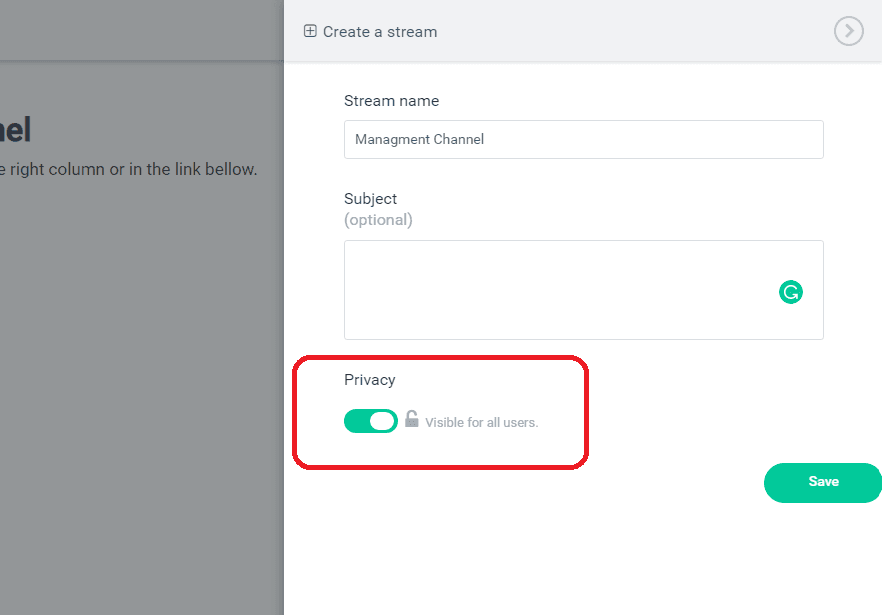Click the plus icon beside Create a stream

[x=310, y=31]
